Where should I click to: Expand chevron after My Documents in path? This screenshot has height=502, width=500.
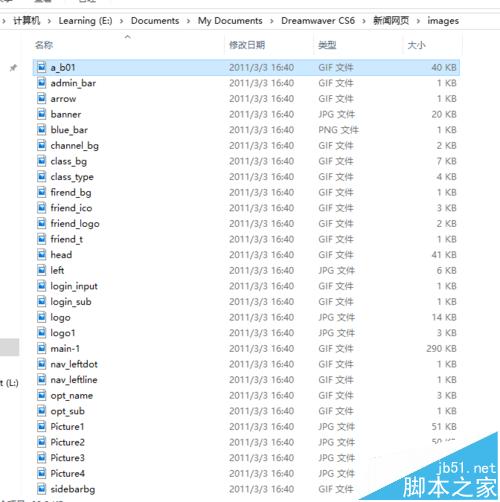click(272, 21)
